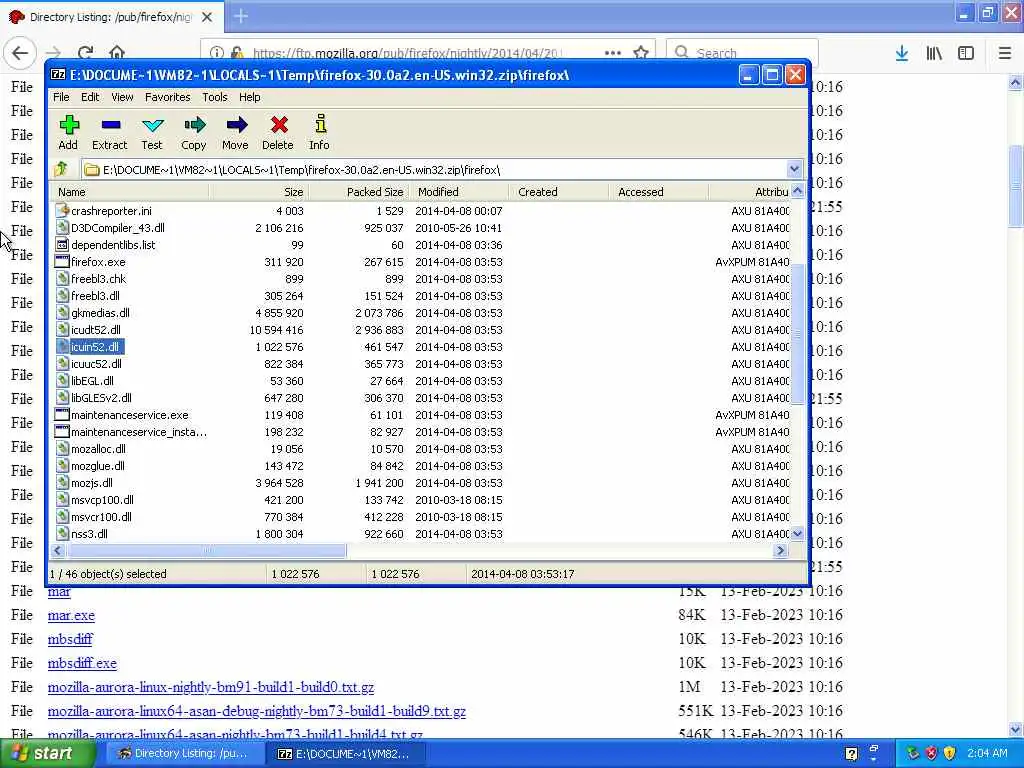Open a new Firefox tab with plus
Viewport: 1024px width, 768px height.
[240, 16]
